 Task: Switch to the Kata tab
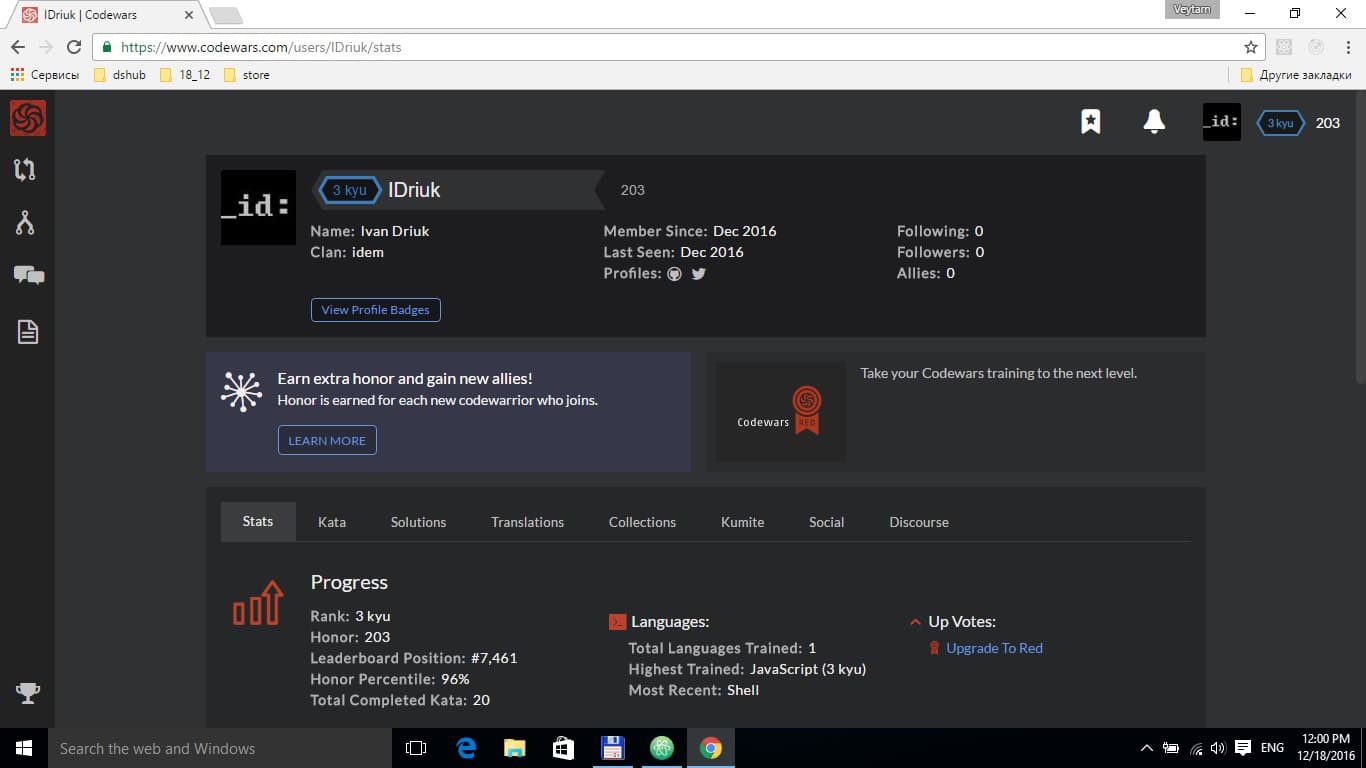(x=332, y=522)
